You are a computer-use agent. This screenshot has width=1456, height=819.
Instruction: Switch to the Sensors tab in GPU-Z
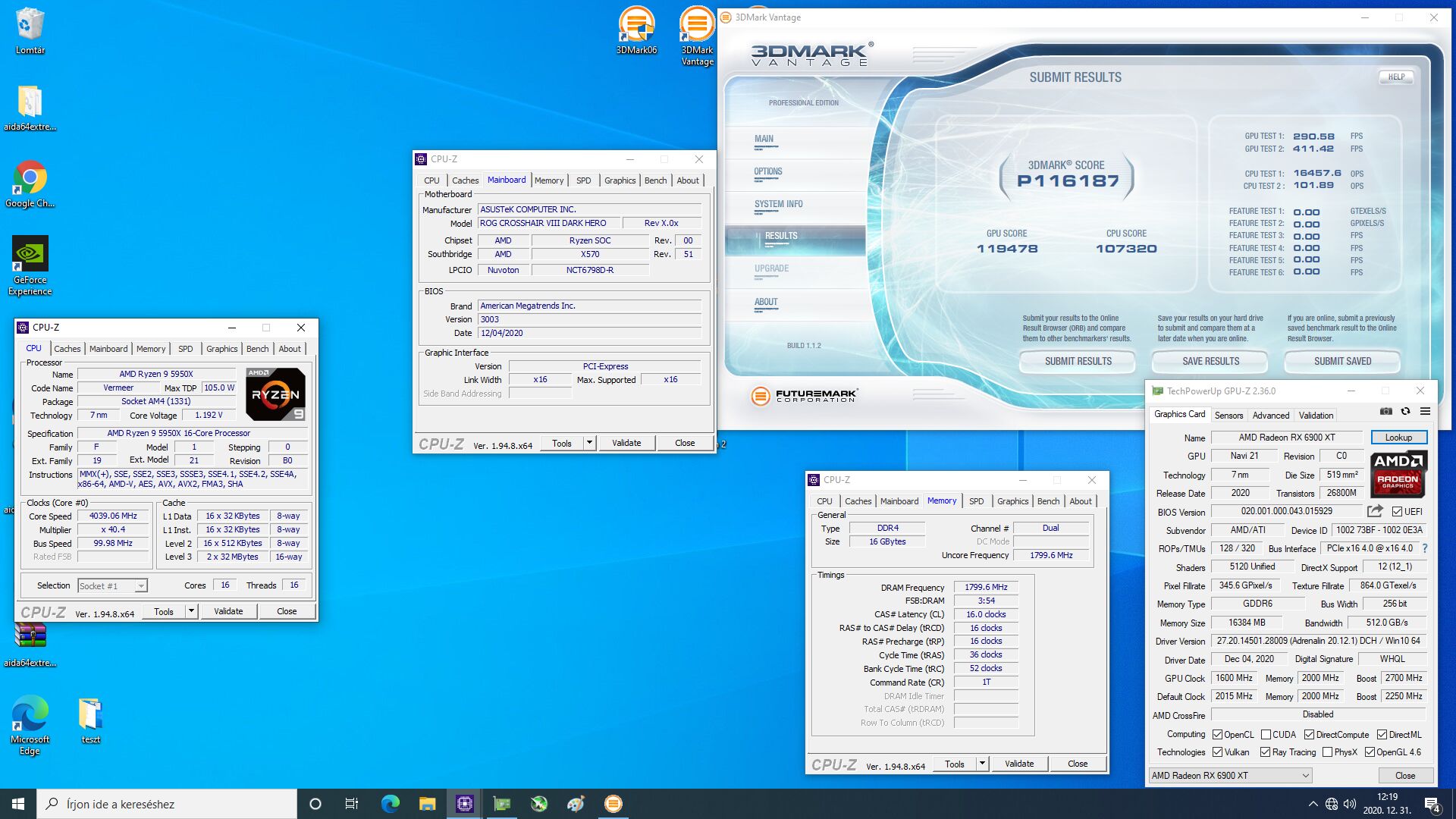coord(1228,416)
